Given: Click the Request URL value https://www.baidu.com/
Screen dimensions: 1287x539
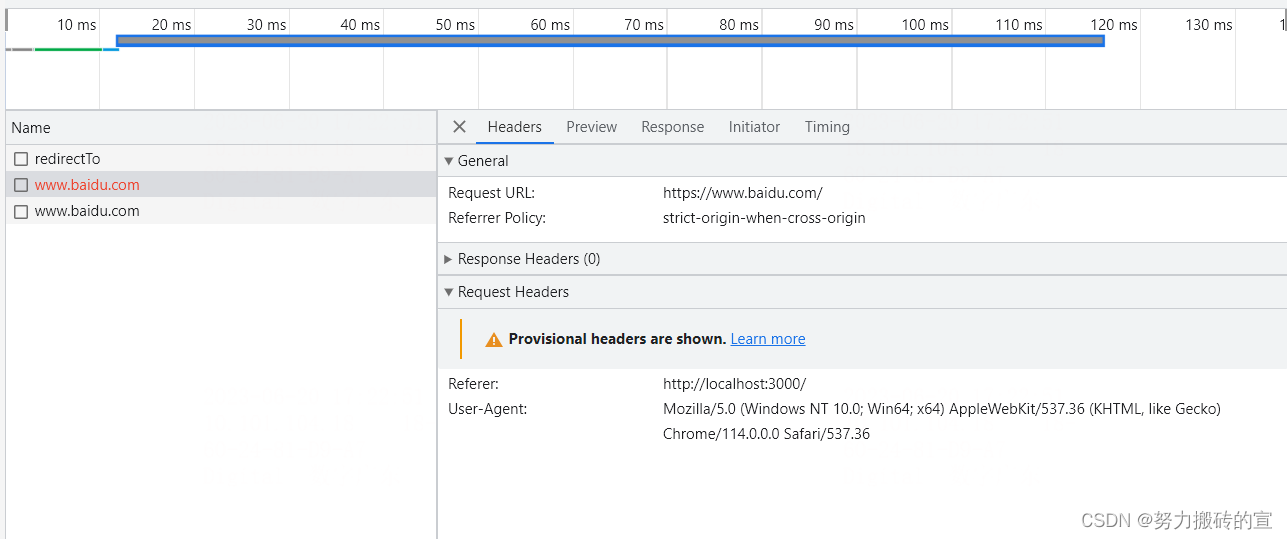Looking at the screenshot, I should coord(742,193).
